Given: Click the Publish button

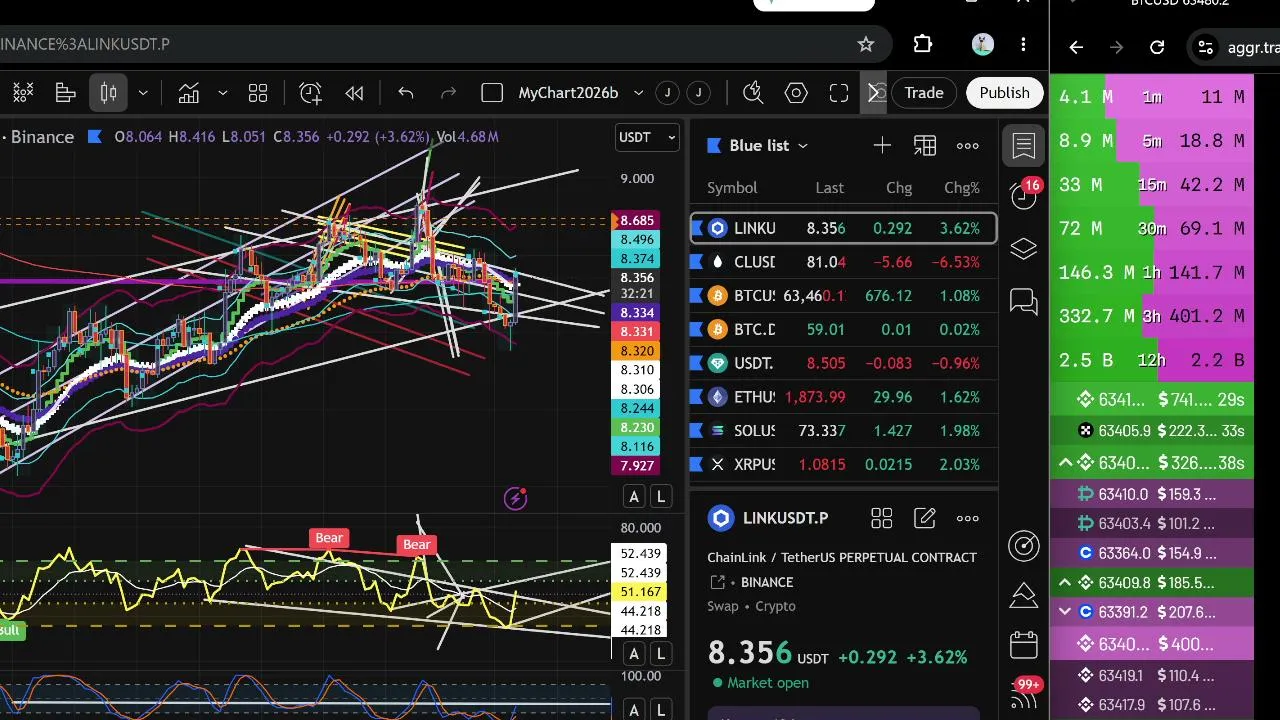Looking at the screenshot, I should 1004,93.
